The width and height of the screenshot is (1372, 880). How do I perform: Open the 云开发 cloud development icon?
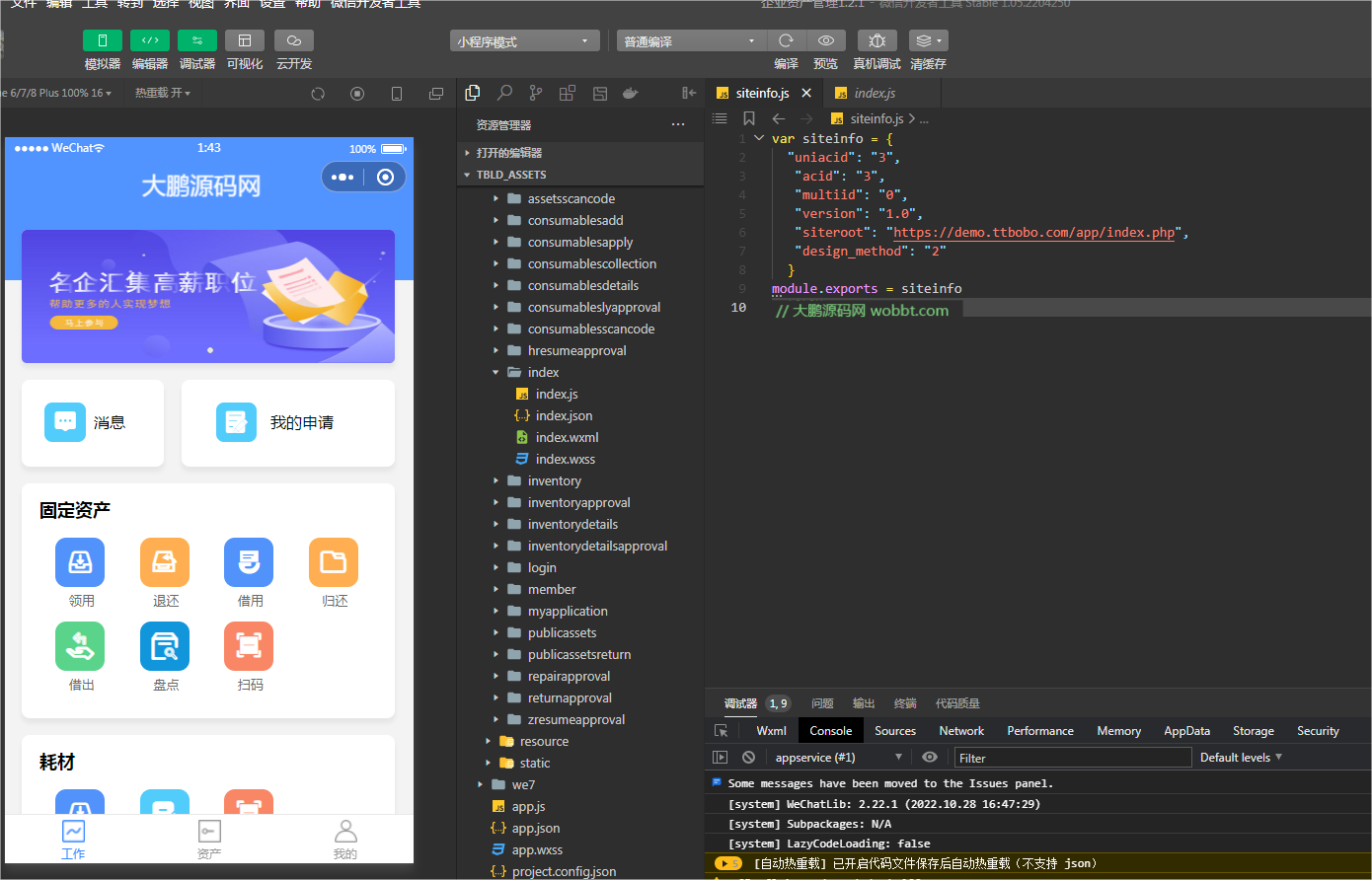pyautogui.click(x=294, y=40)
